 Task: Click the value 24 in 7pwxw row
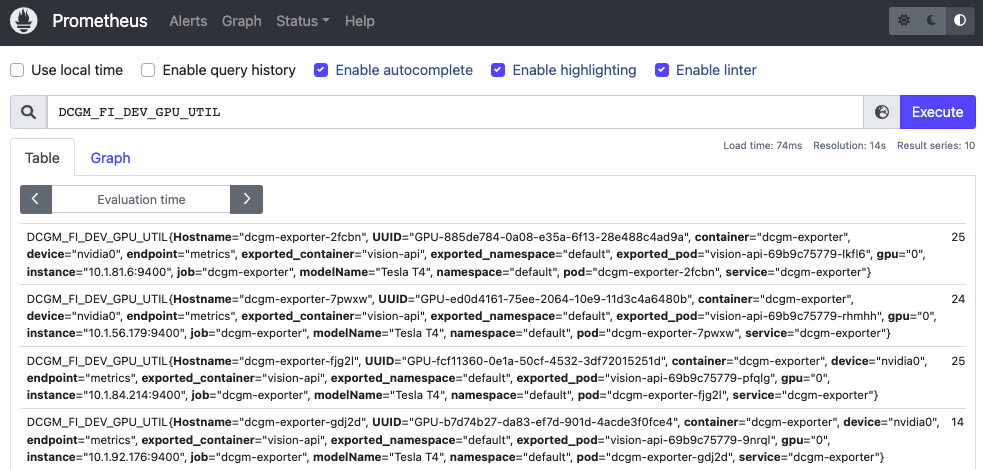958,299
